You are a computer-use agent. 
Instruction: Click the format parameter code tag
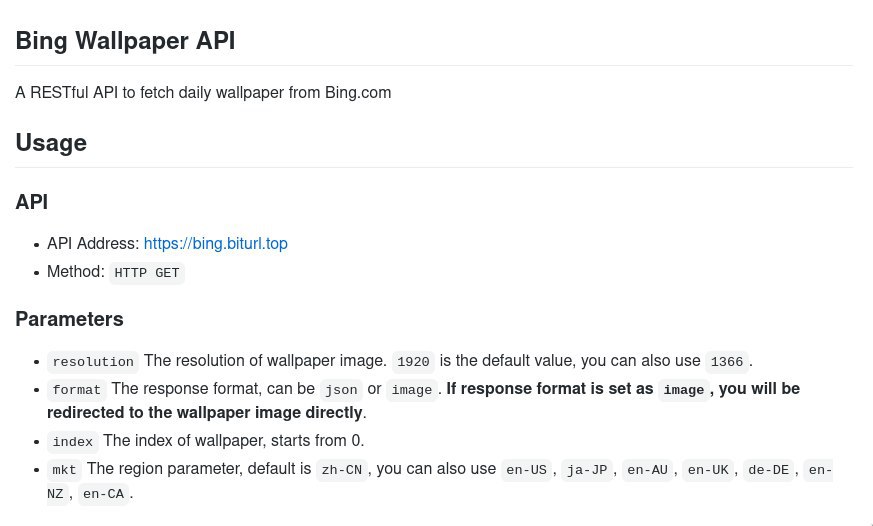click(77, 390)
